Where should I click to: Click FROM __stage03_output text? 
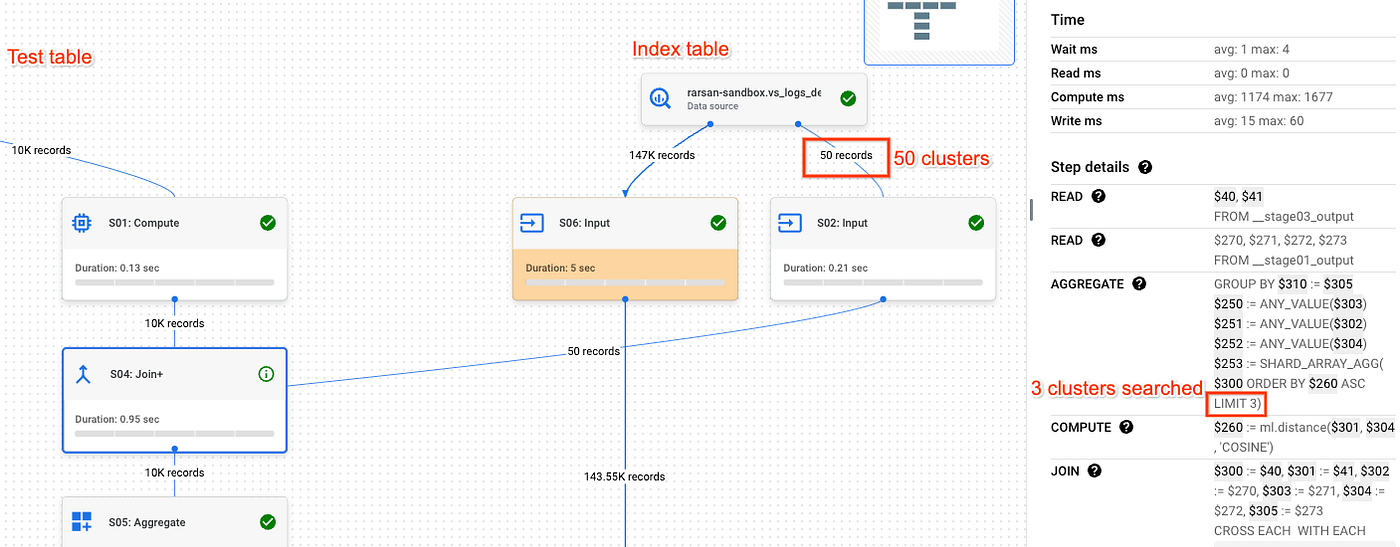coord(1284,216)
